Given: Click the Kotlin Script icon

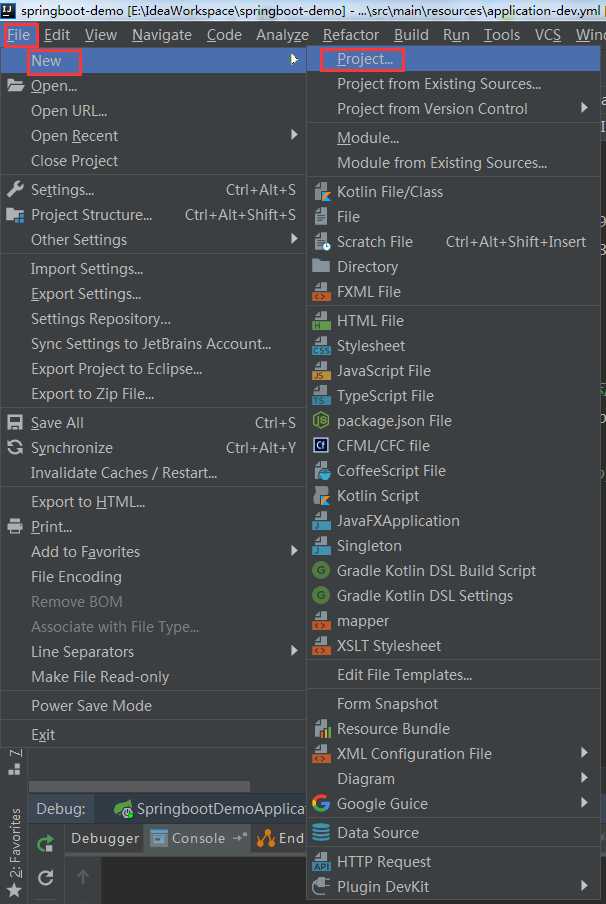Looking at the screenshot, I should coord(321,496).
